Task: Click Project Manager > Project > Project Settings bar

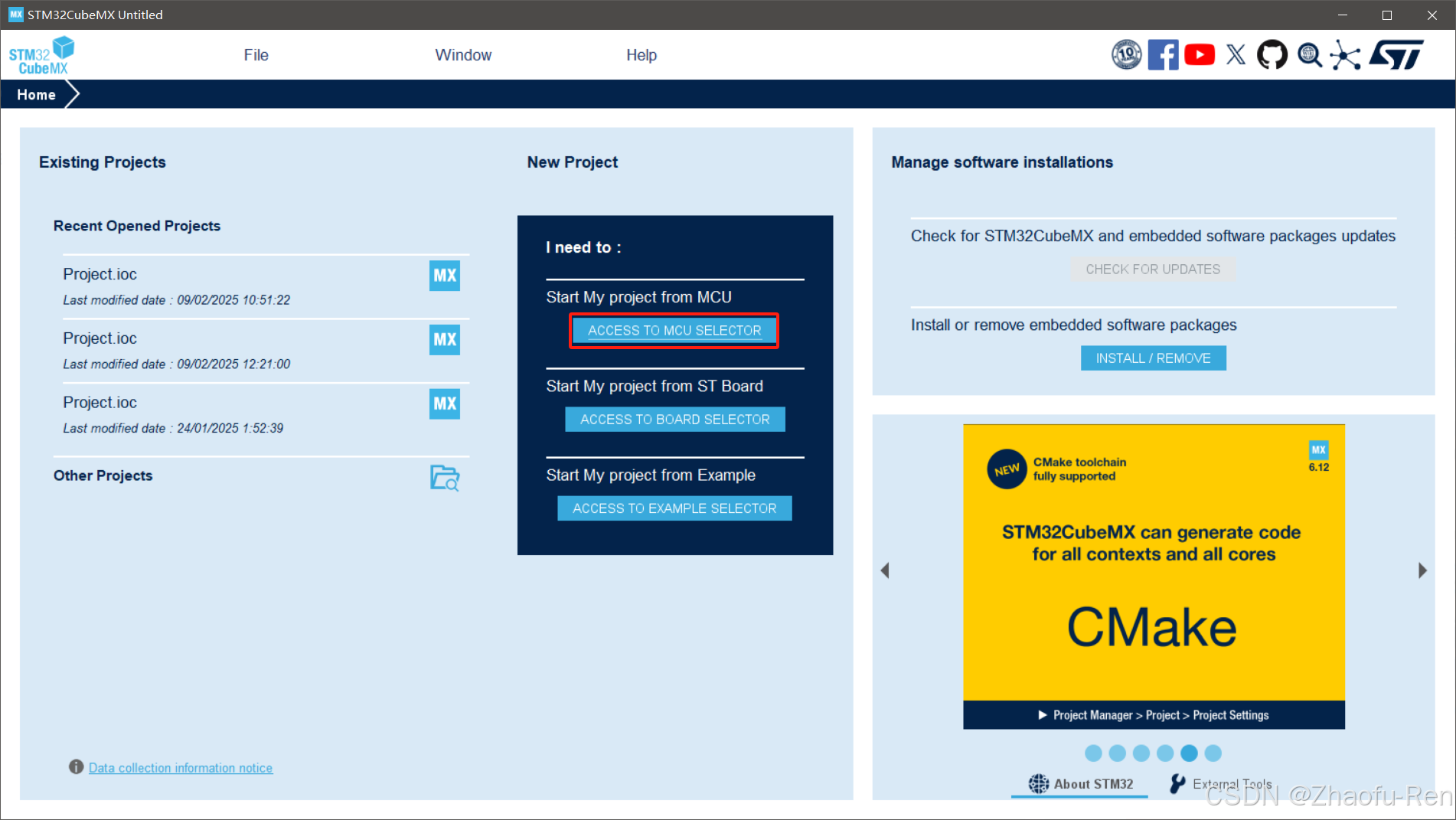Action: 1154,715
